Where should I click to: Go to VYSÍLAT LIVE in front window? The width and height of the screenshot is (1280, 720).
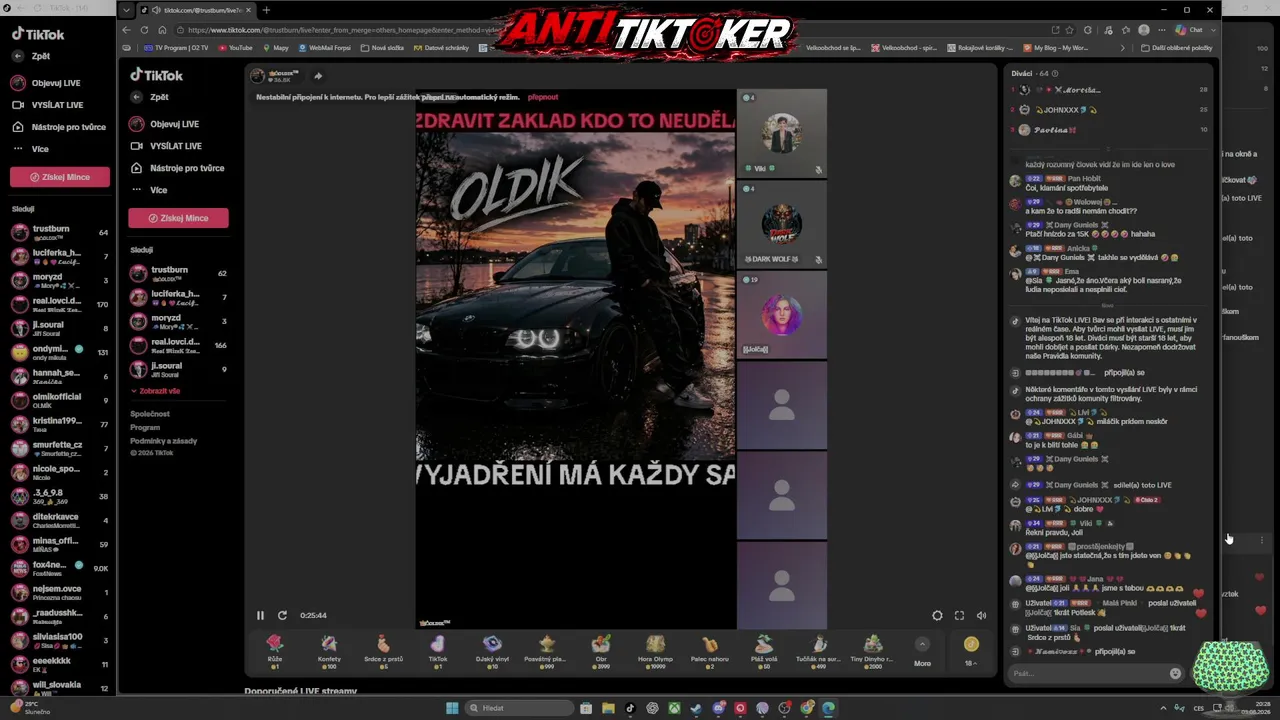tap(166, 146)
